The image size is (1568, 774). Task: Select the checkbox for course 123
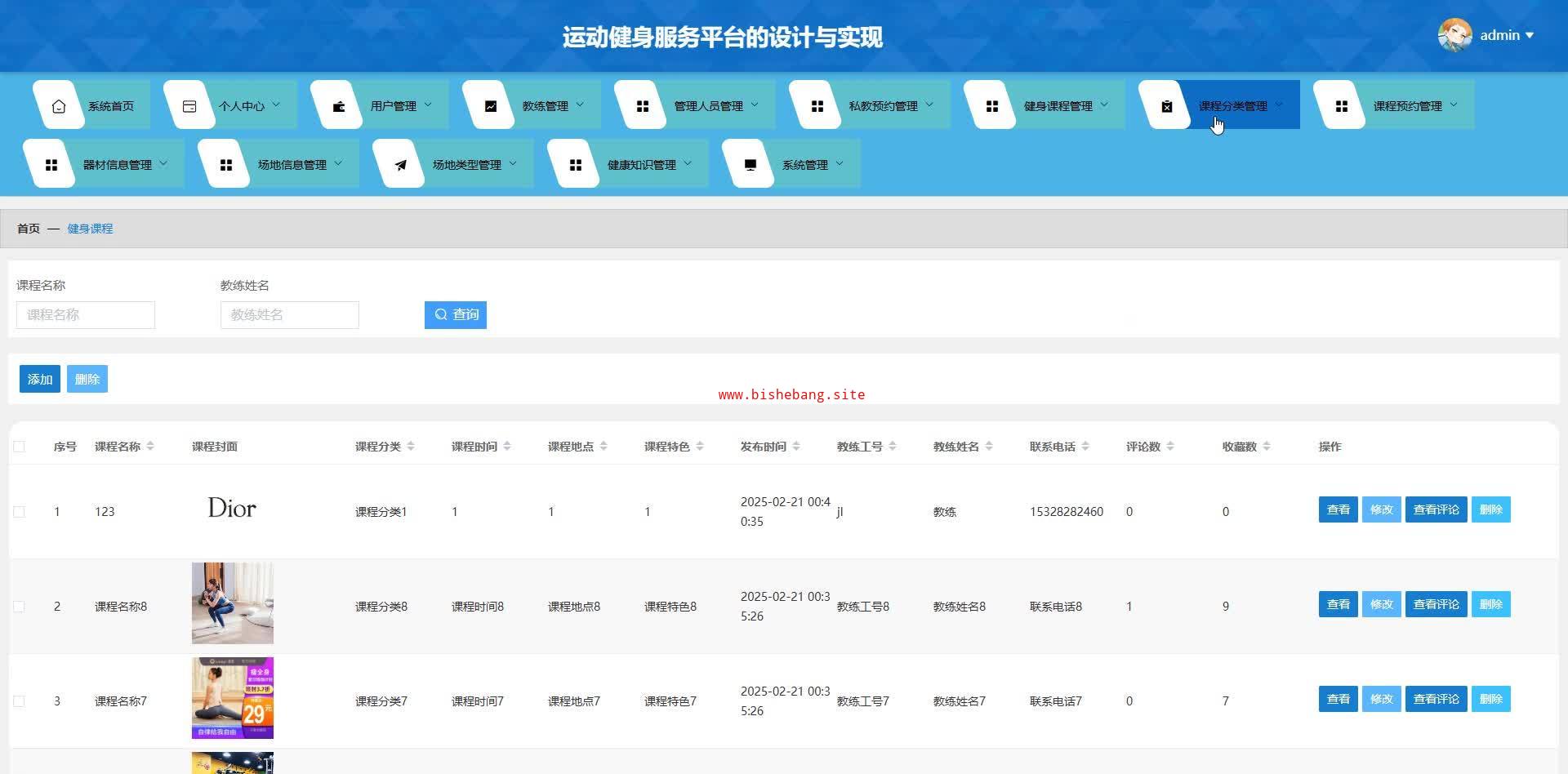20,512
